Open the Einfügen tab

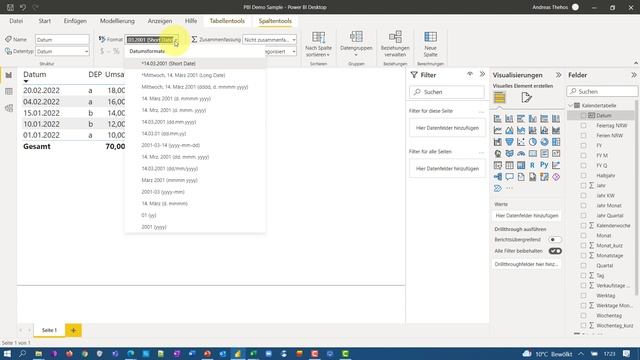tap(75, 21)
